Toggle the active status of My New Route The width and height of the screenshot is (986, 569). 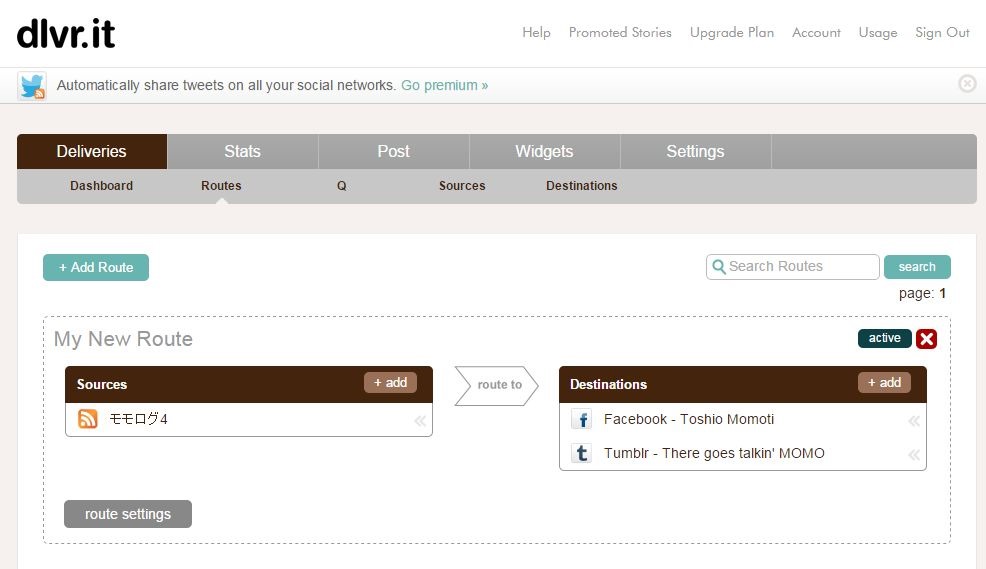pyautogui.click(x=884, y=338)
